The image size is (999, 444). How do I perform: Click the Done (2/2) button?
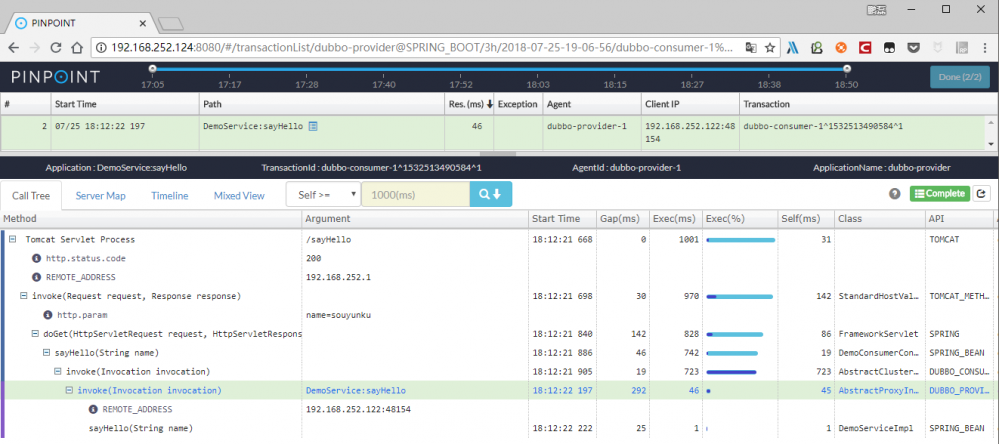[959, 77]
